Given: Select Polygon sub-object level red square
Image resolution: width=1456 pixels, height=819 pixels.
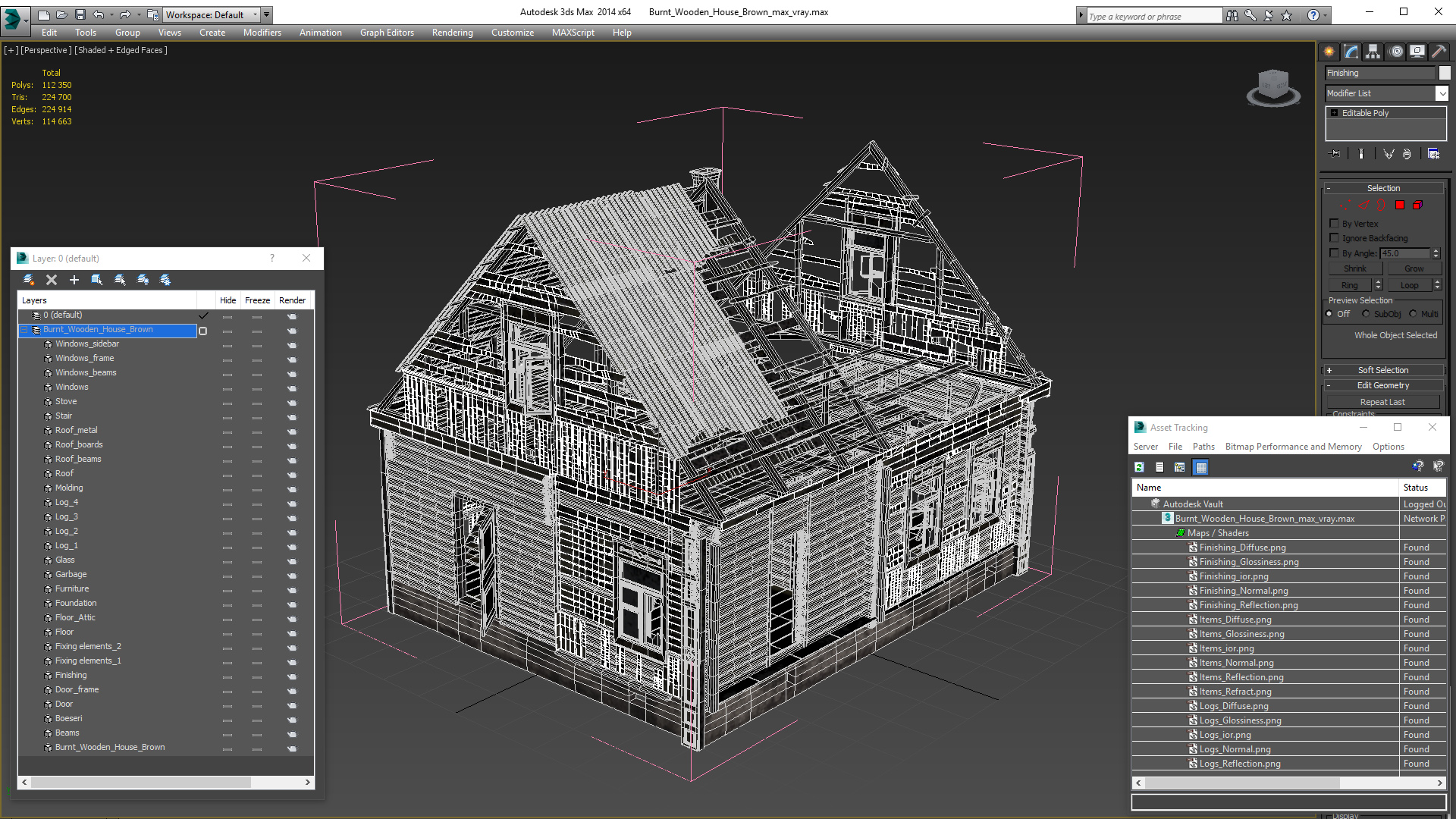Looking at the screenshot, I should (x=1400, y=205).
